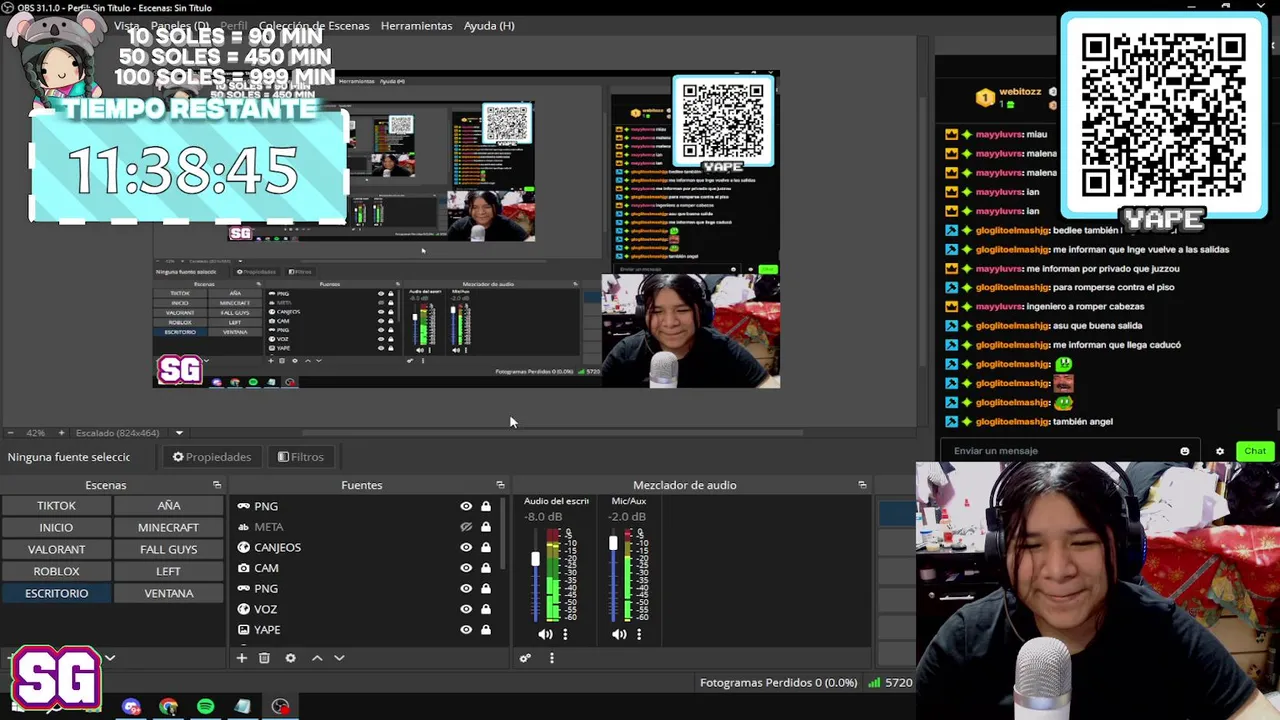
Task: Click the webitozz username in chat header
Action: [x=1018, y=92]
